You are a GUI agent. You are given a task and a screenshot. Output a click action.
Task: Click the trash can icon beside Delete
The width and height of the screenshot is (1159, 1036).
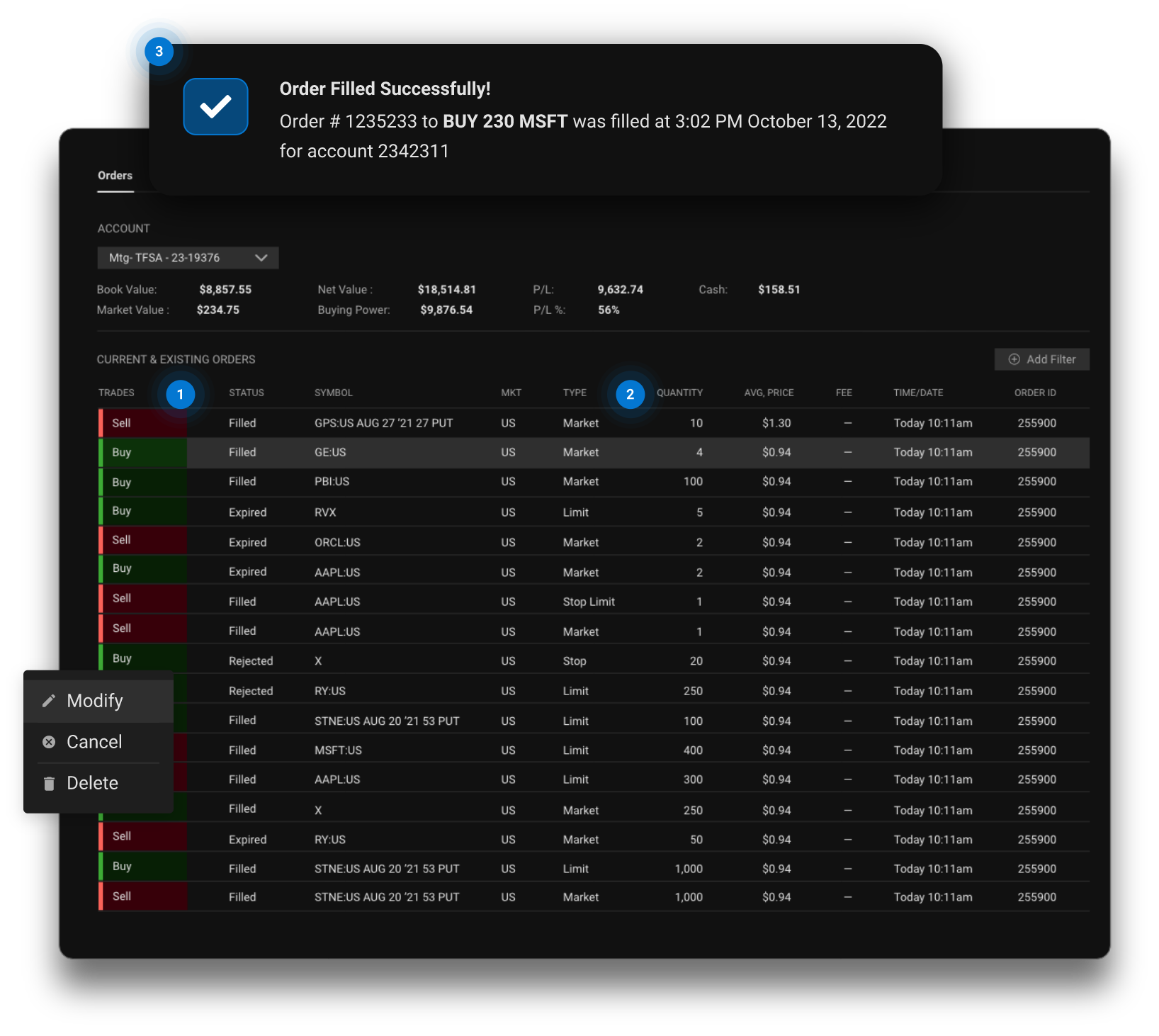pyautogui.click(x=49, y=783)
